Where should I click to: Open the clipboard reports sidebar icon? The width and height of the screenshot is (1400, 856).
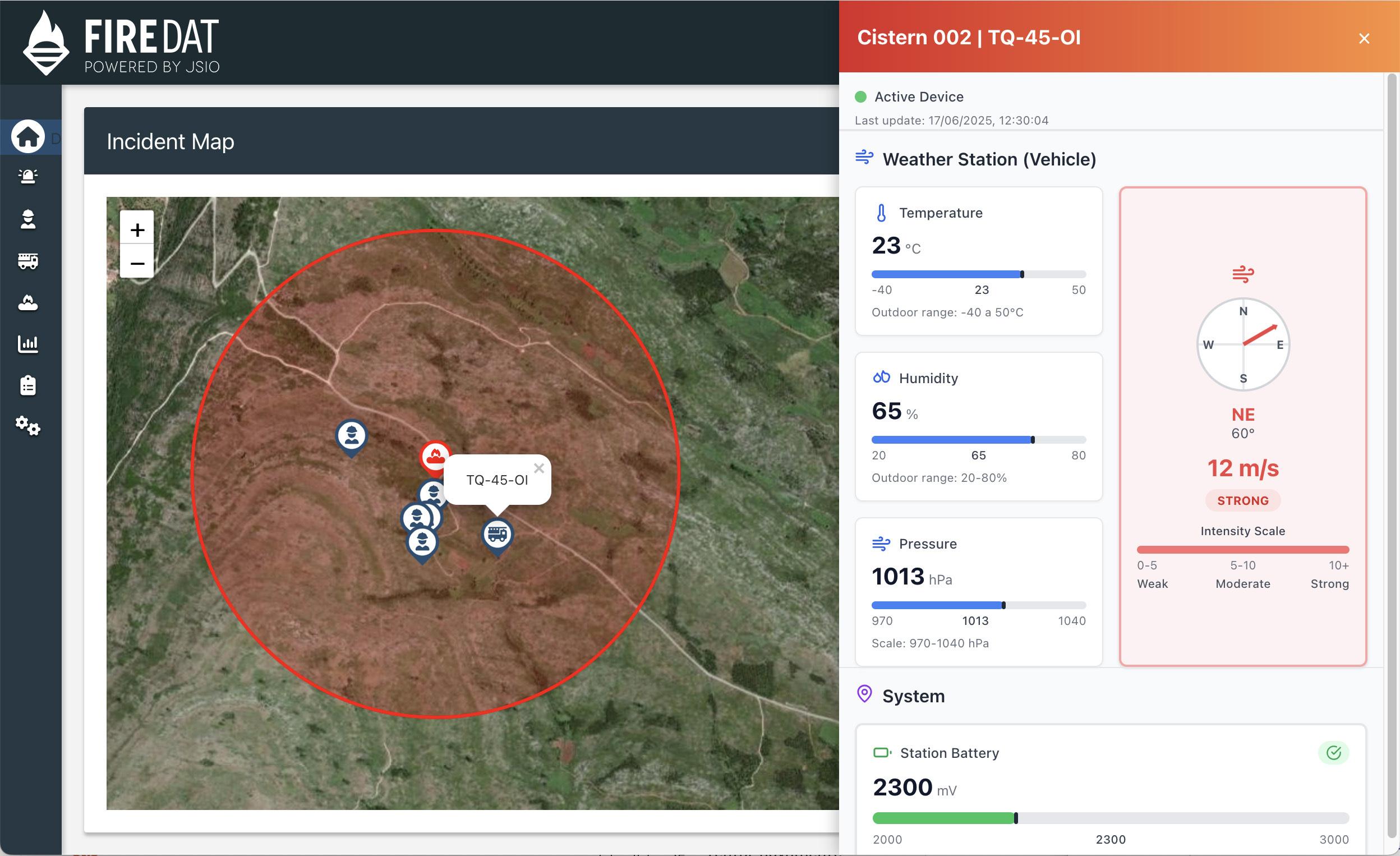point(28,385)
